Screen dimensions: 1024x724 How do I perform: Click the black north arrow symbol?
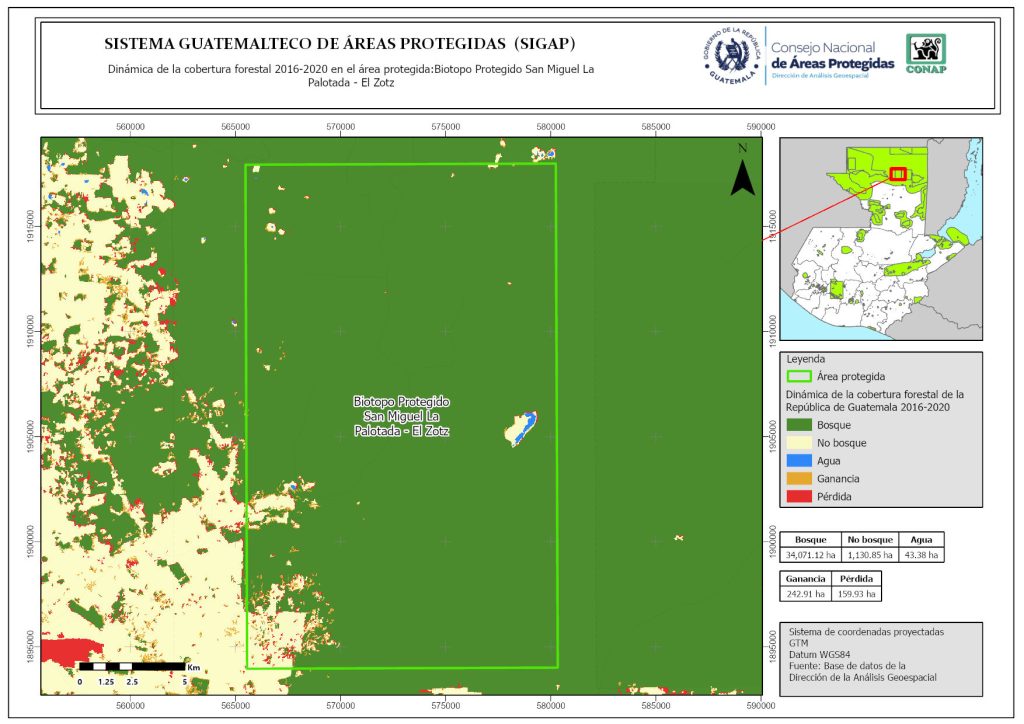[741, 176]
